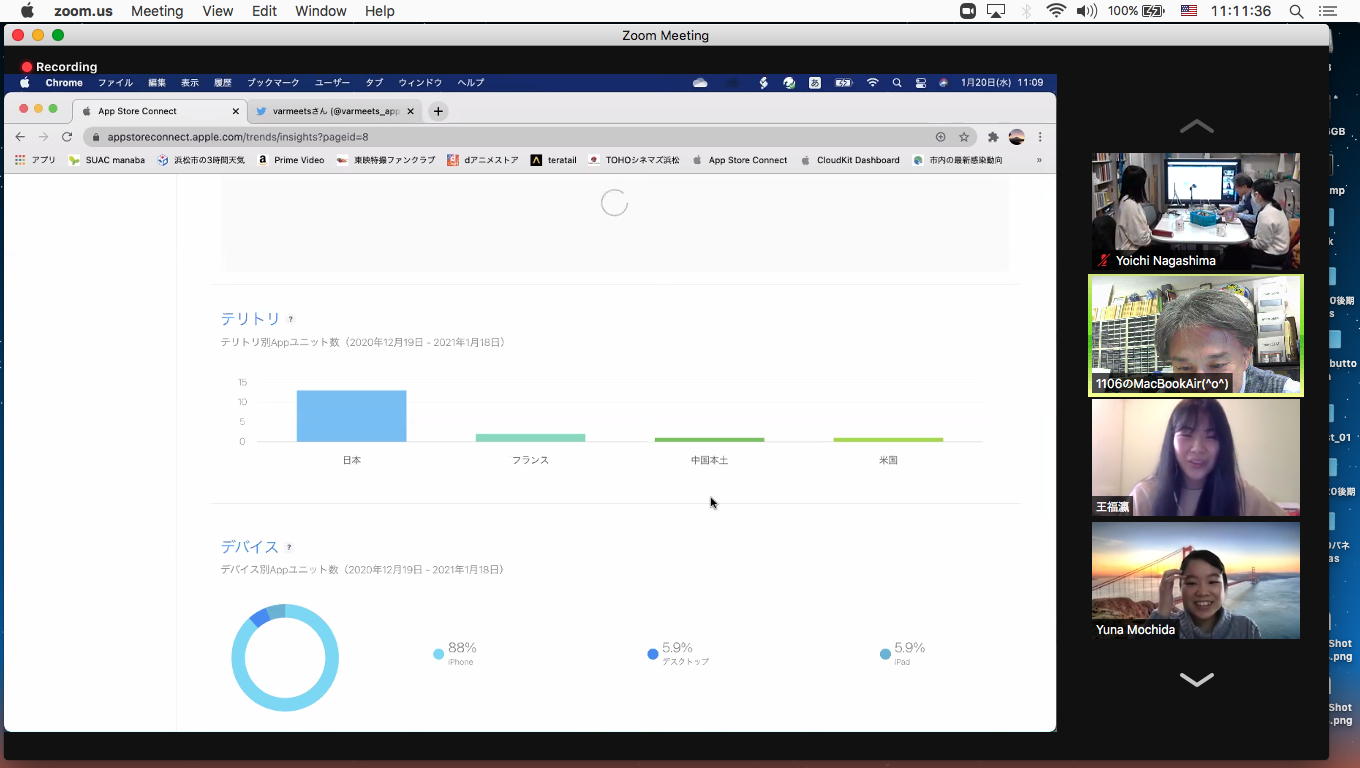Click the plus-circle icon in the address bar

click(940, 137)
